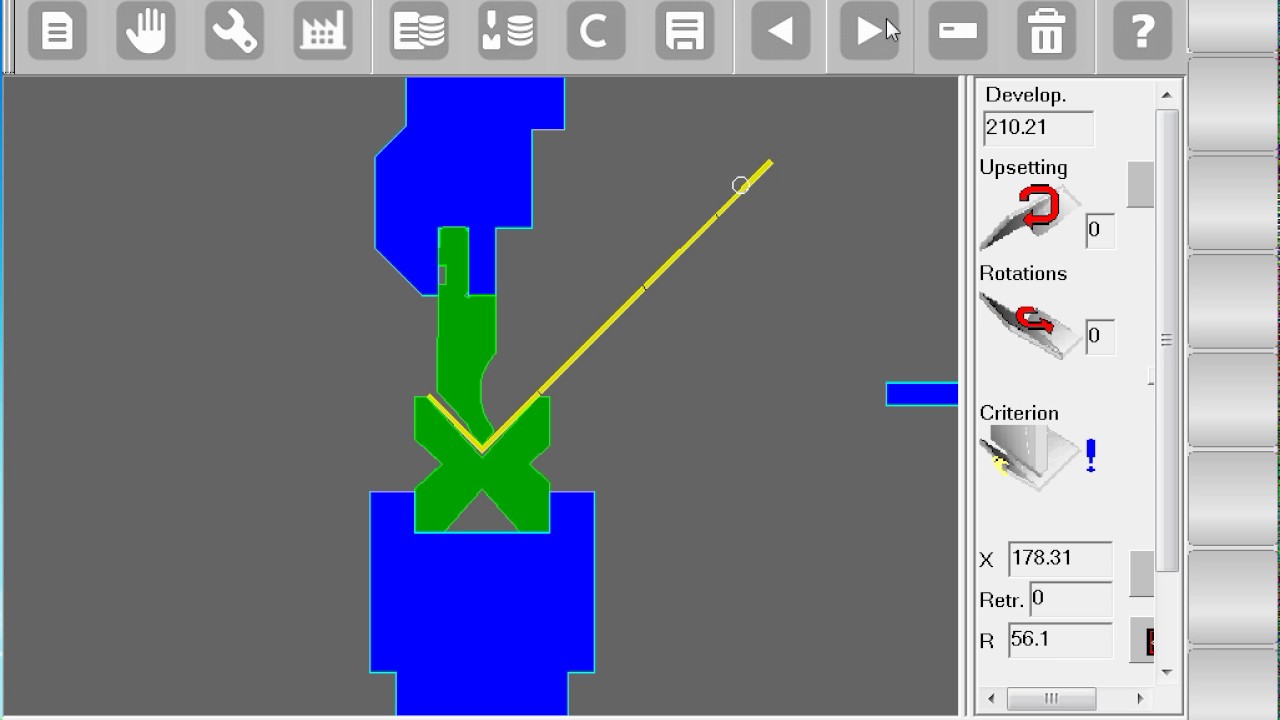
Task: Click the gray button right of X field
Action: pyautogui.click(x=1142, y=574)
